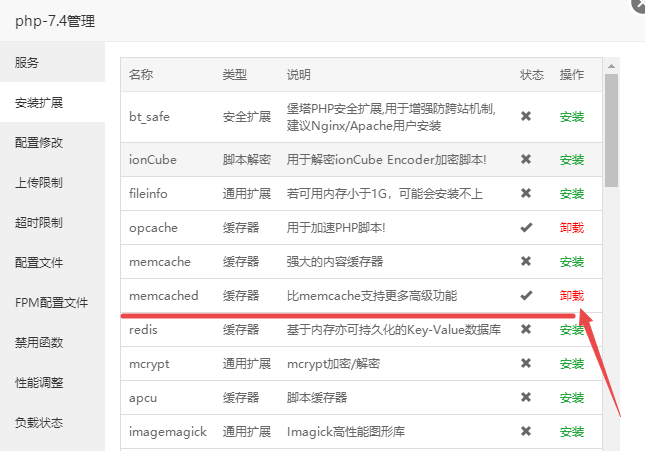The width and height of the screenshot is (645, 451).
Task: Click the fileinfo status X icon
Action: (526, 193)
